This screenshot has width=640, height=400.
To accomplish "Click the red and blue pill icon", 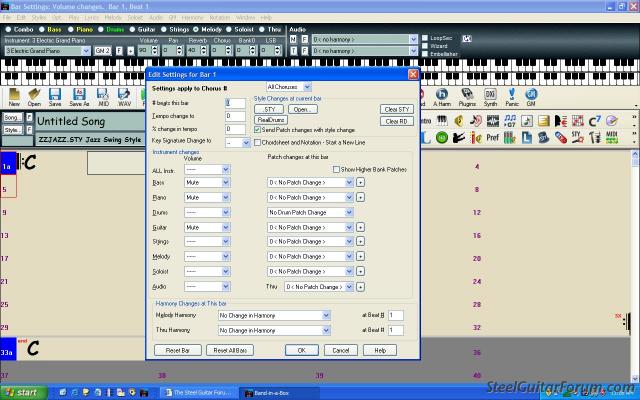I will 560,138.
